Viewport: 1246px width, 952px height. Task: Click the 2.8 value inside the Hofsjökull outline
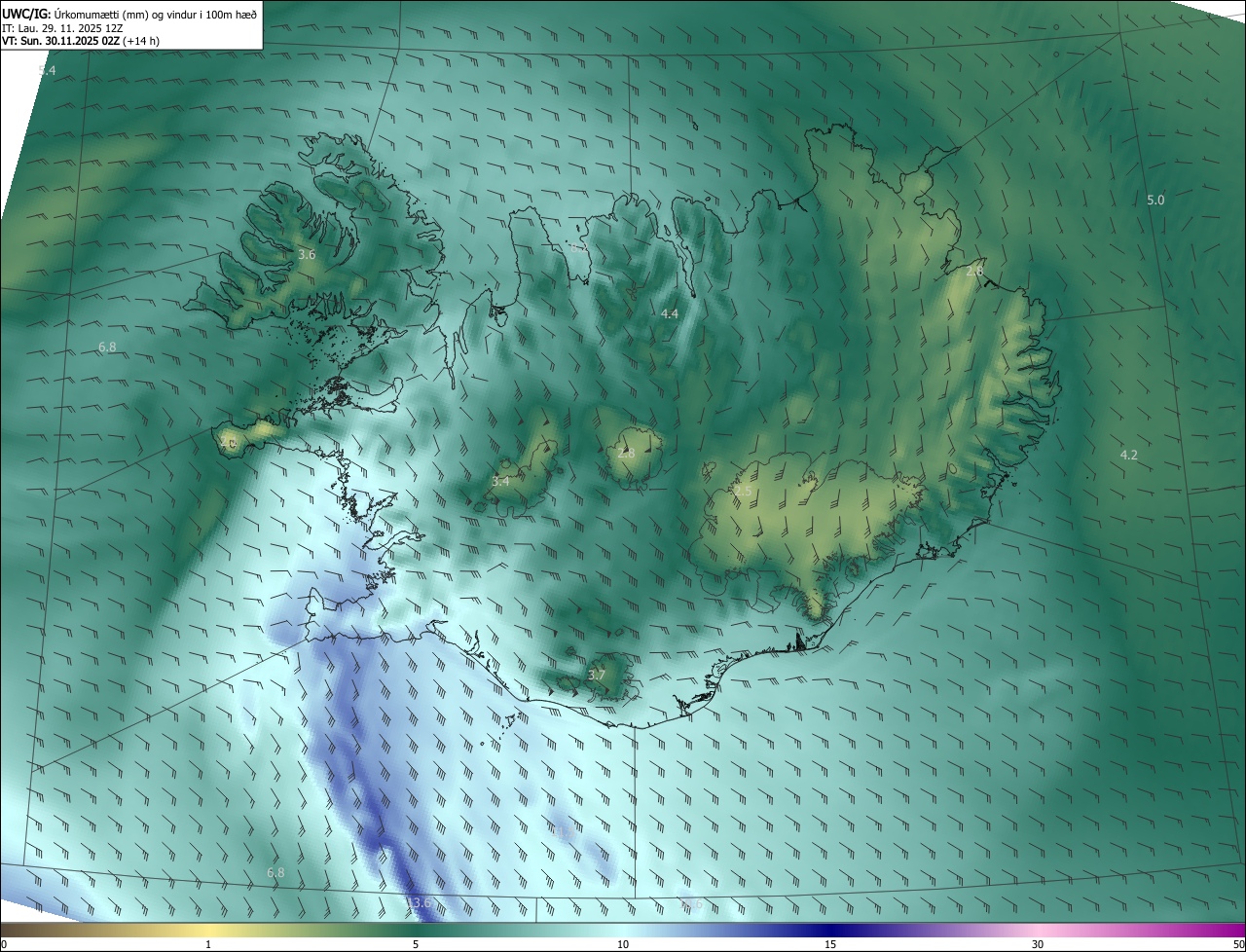coord(626,453)
